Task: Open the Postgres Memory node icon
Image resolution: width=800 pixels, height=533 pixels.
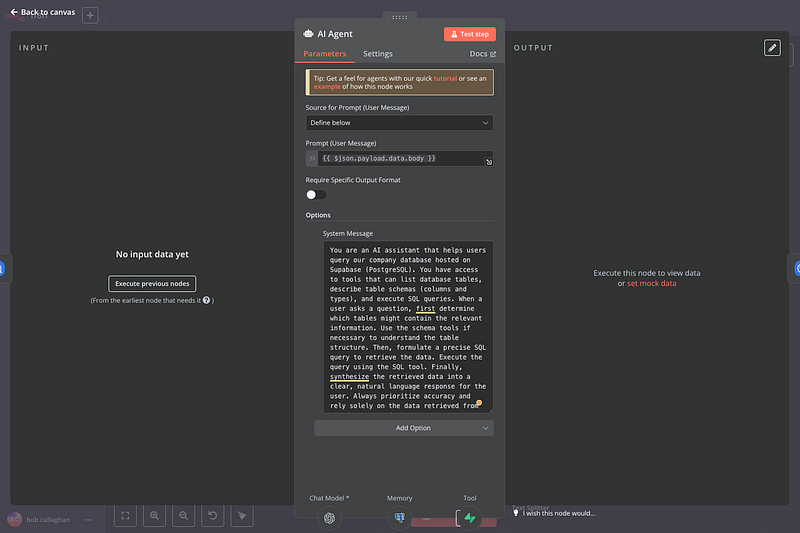Action: 399,518
